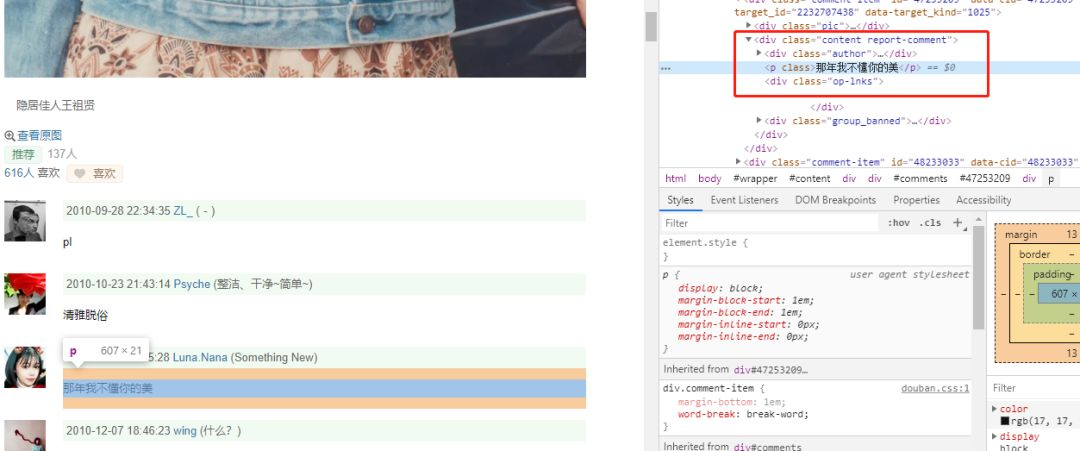Click the display: block declaration
The height and width of the screenshot is (451, 1080).
click(x=720, y=289)
